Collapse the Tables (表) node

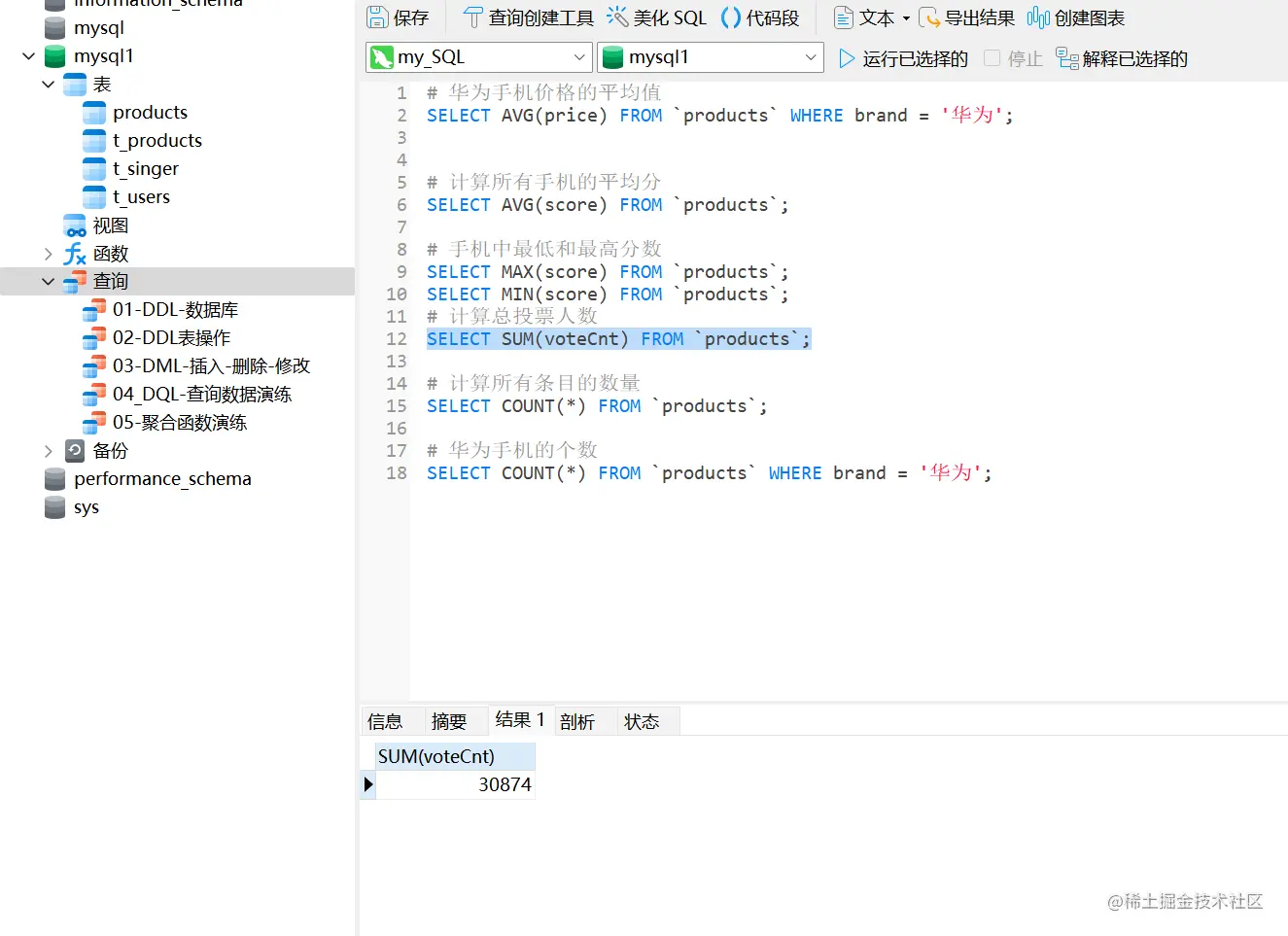(49, 85)
